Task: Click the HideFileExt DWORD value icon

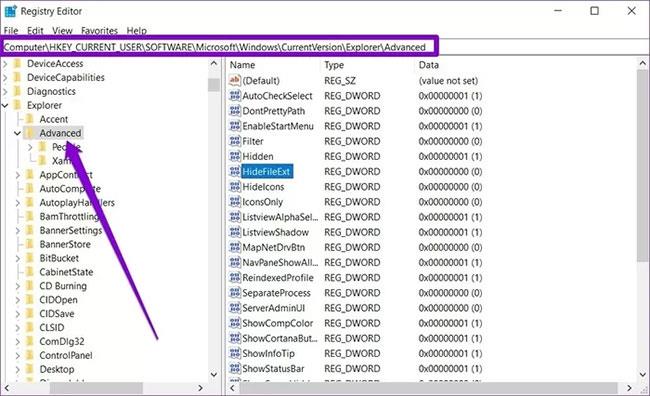Action: [x=235, y=171]
